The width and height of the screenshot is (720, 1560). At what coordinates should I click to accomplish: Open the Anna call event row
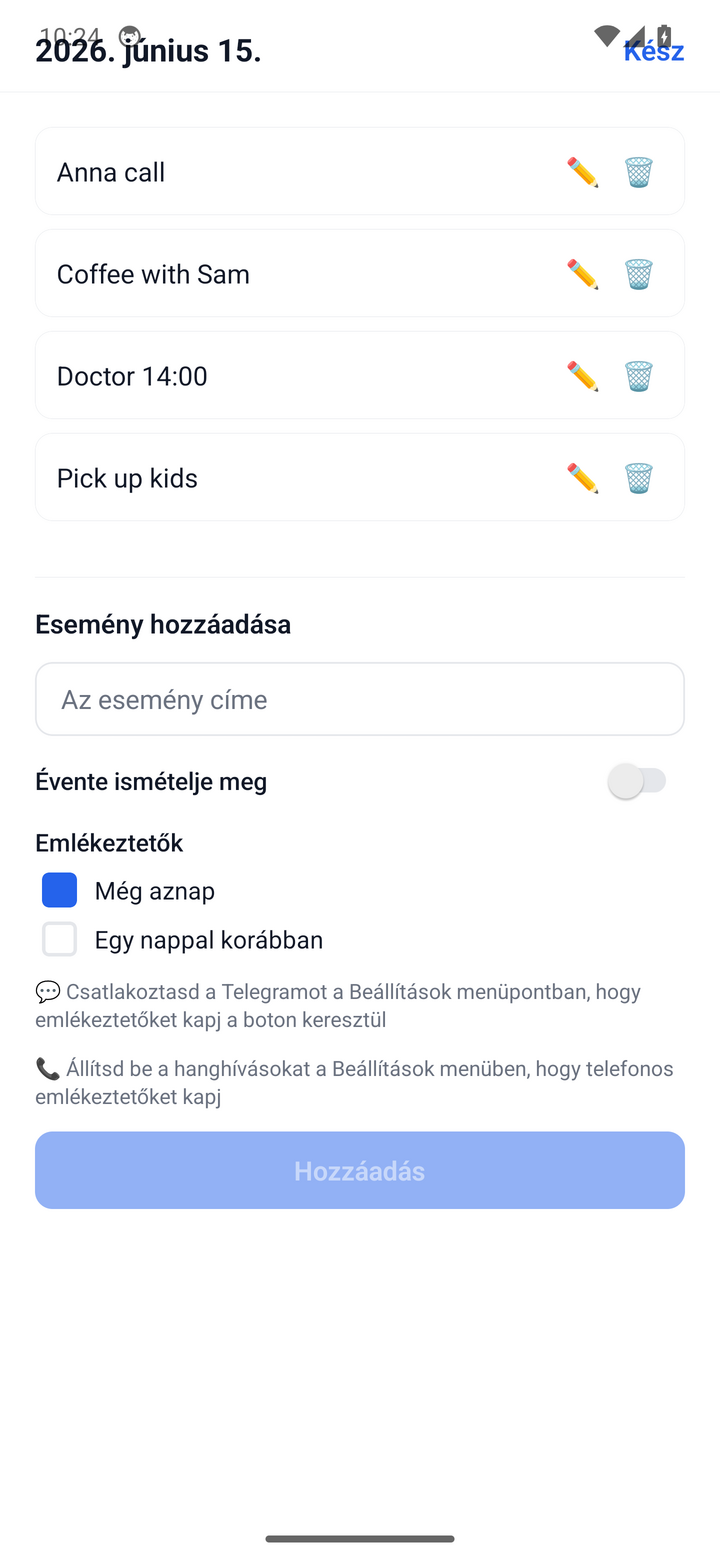360,171
